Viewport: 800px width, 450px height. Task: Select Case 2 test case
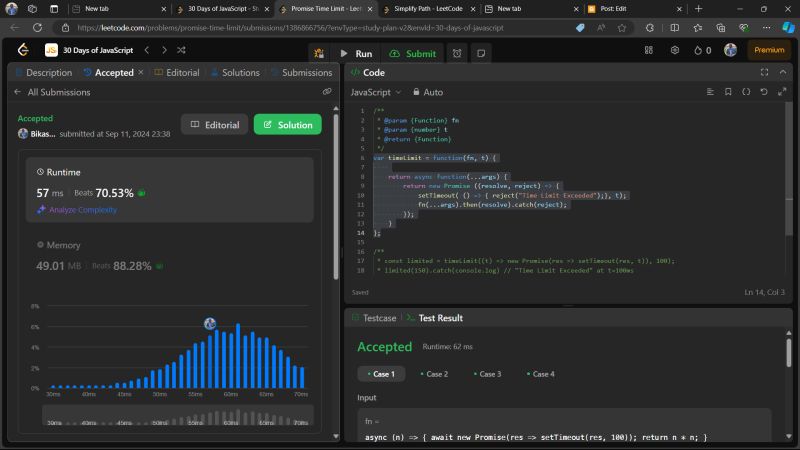pyautogui.click(x=434, y=374)
